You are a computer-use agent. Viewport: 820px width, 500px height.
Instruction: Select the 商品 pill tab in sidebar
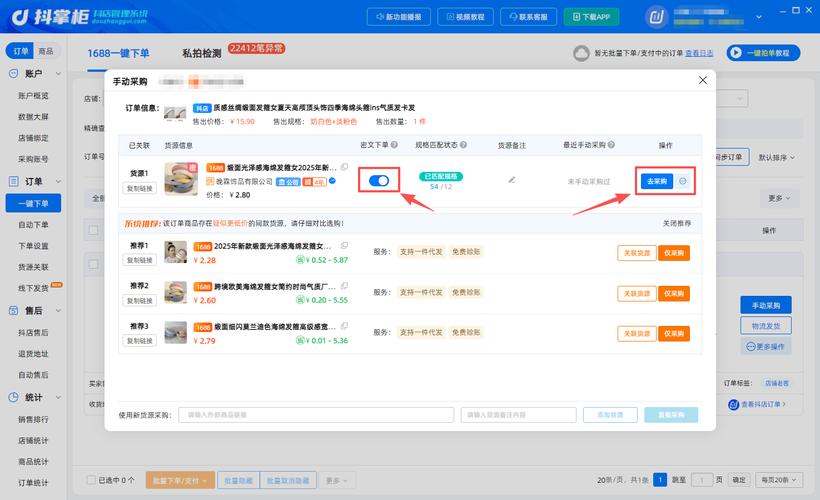coord(46,51)
